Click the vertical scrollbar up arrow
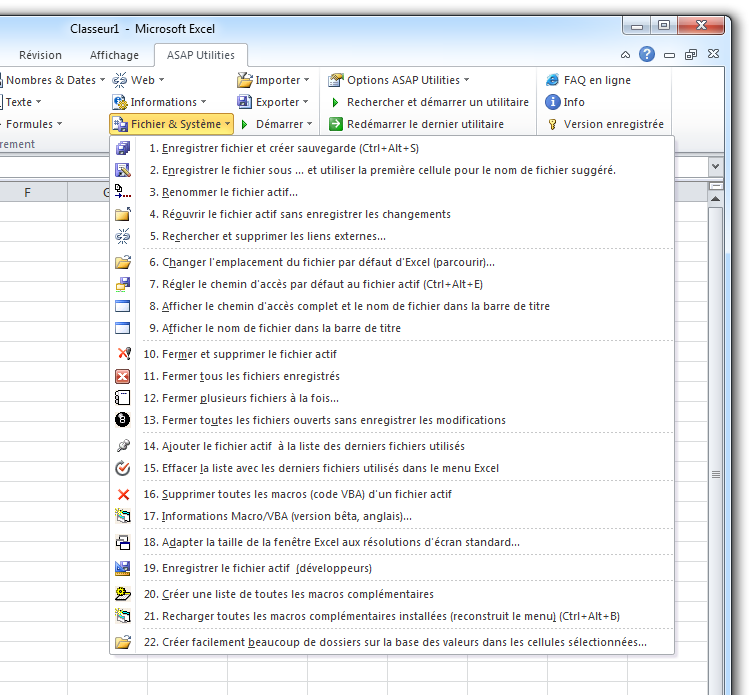This screenshot has width=750, height=695. click(716, 198)
